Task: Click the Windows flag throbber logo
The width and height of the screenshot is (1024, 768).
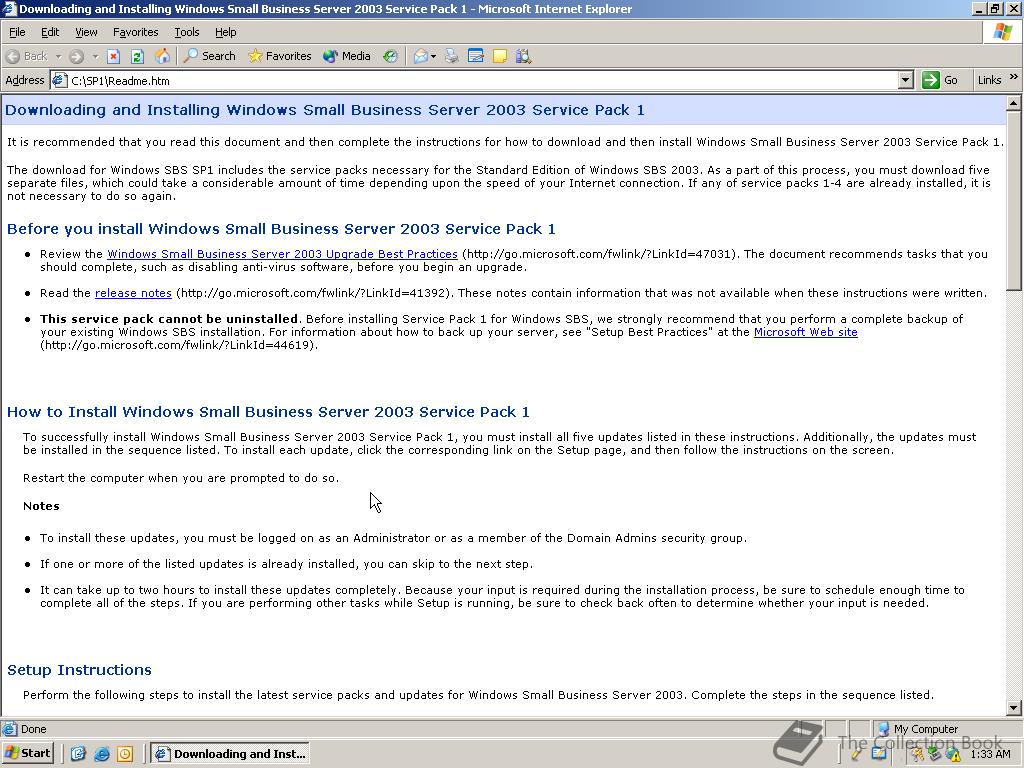Action: tap(1002, 32)
